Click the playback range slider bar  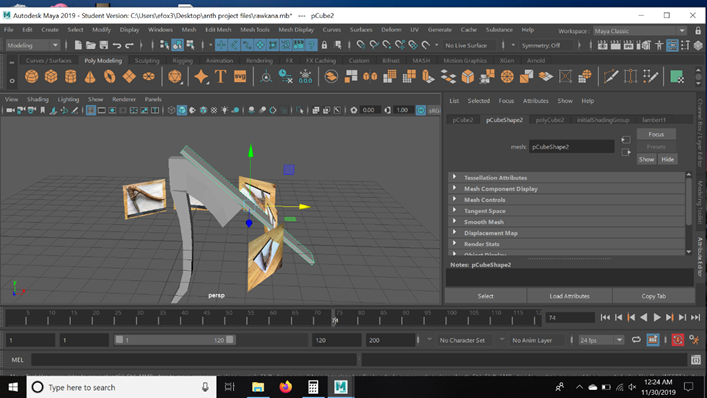click(x=174, y=340)
